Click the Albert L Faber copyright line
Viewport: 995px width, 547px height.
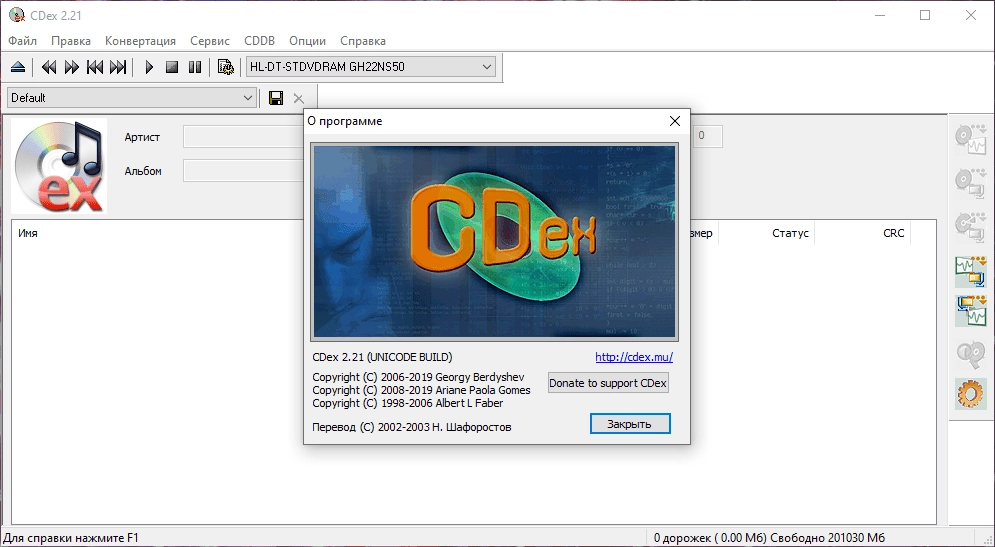(x=407, y=403)
